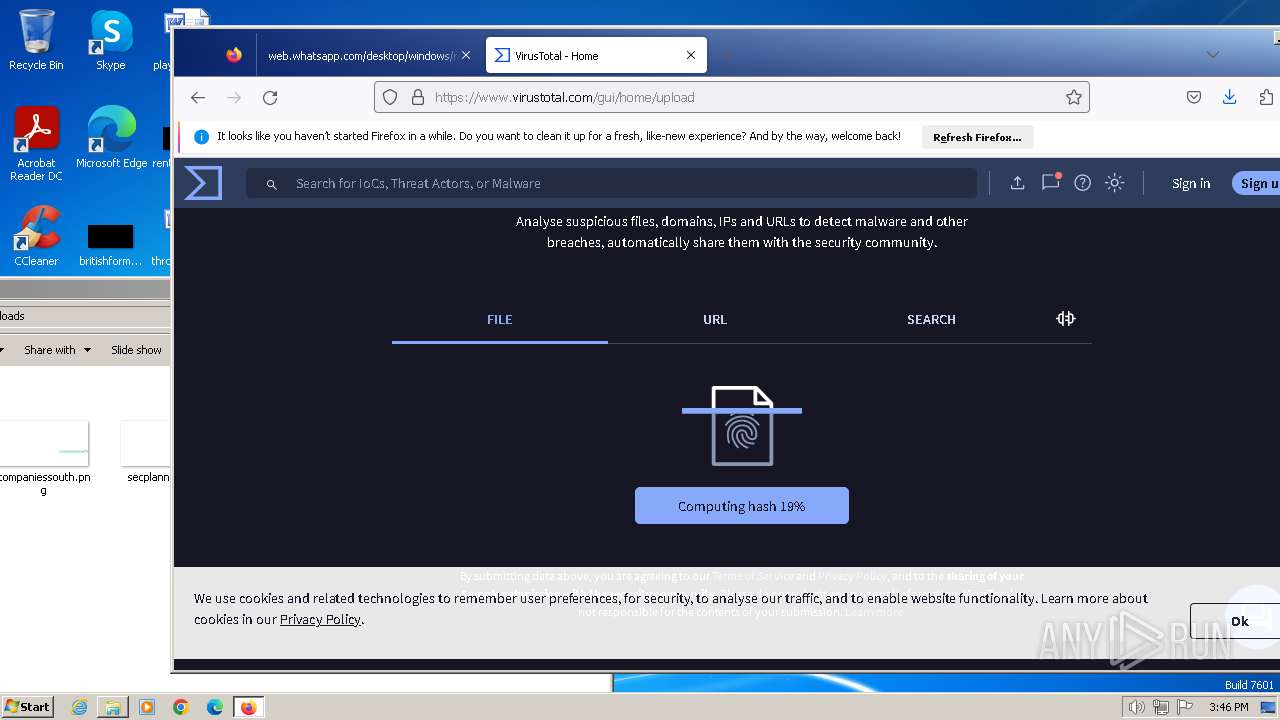Viewport: 1280px width, 720px height.
Task: Click the forward arrow in Firefox
Action: [x=234, y=97]
